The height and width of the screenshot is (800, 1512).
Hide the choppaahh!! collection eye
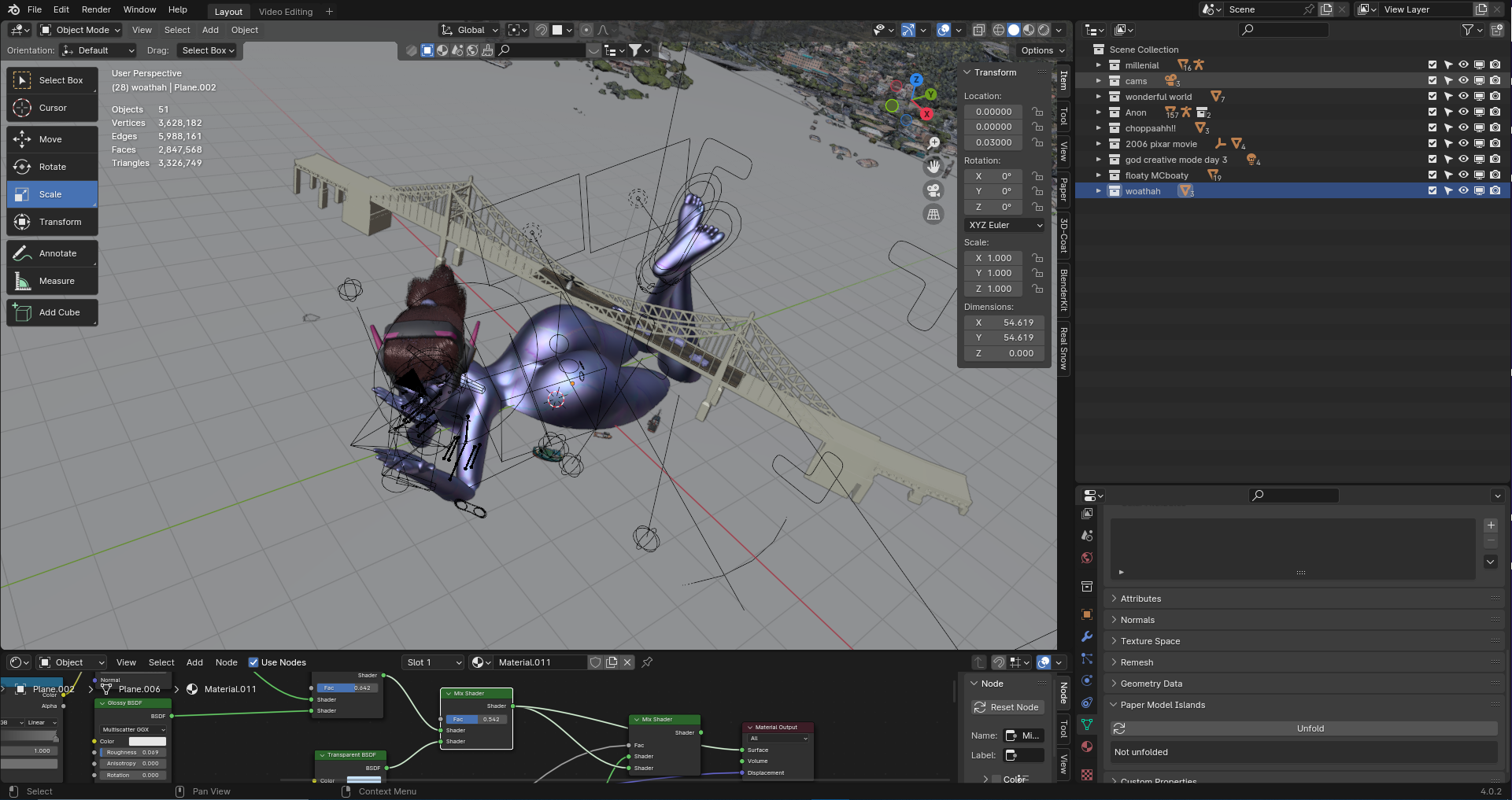1463,128
